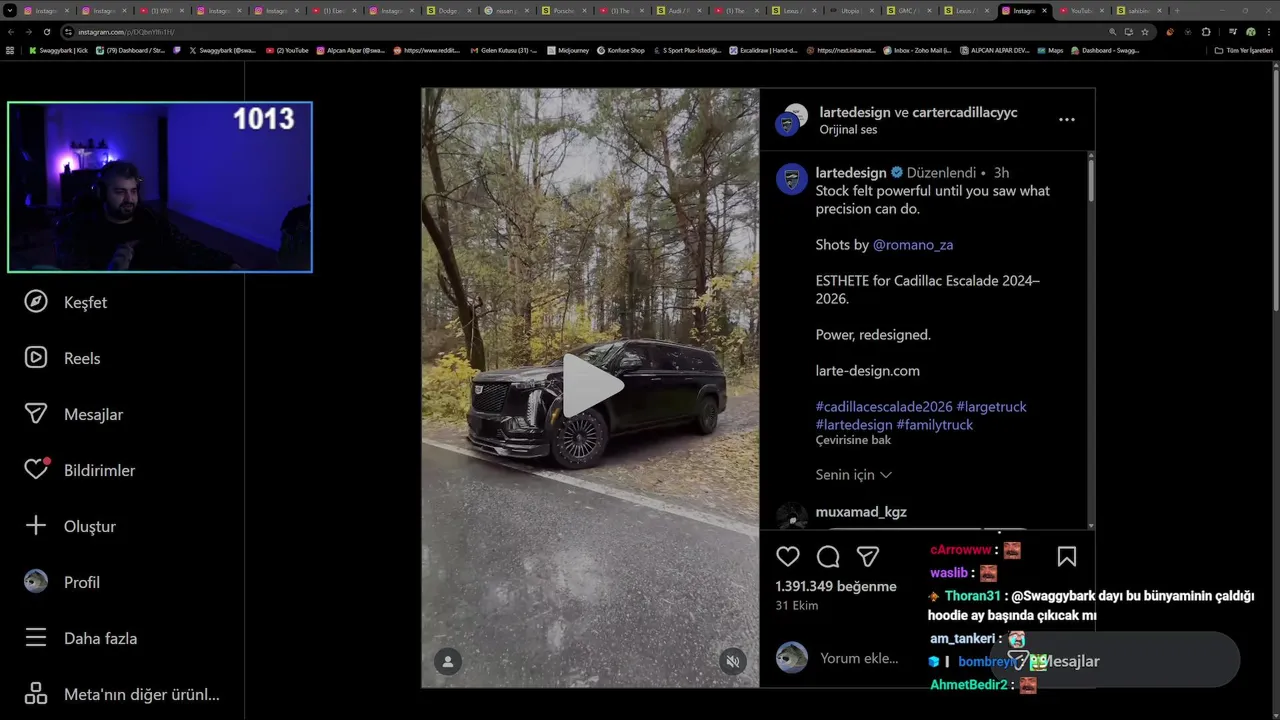
Task: Open Keşfet (Explore) in Instagram sidebar
Action: (66, 302)
